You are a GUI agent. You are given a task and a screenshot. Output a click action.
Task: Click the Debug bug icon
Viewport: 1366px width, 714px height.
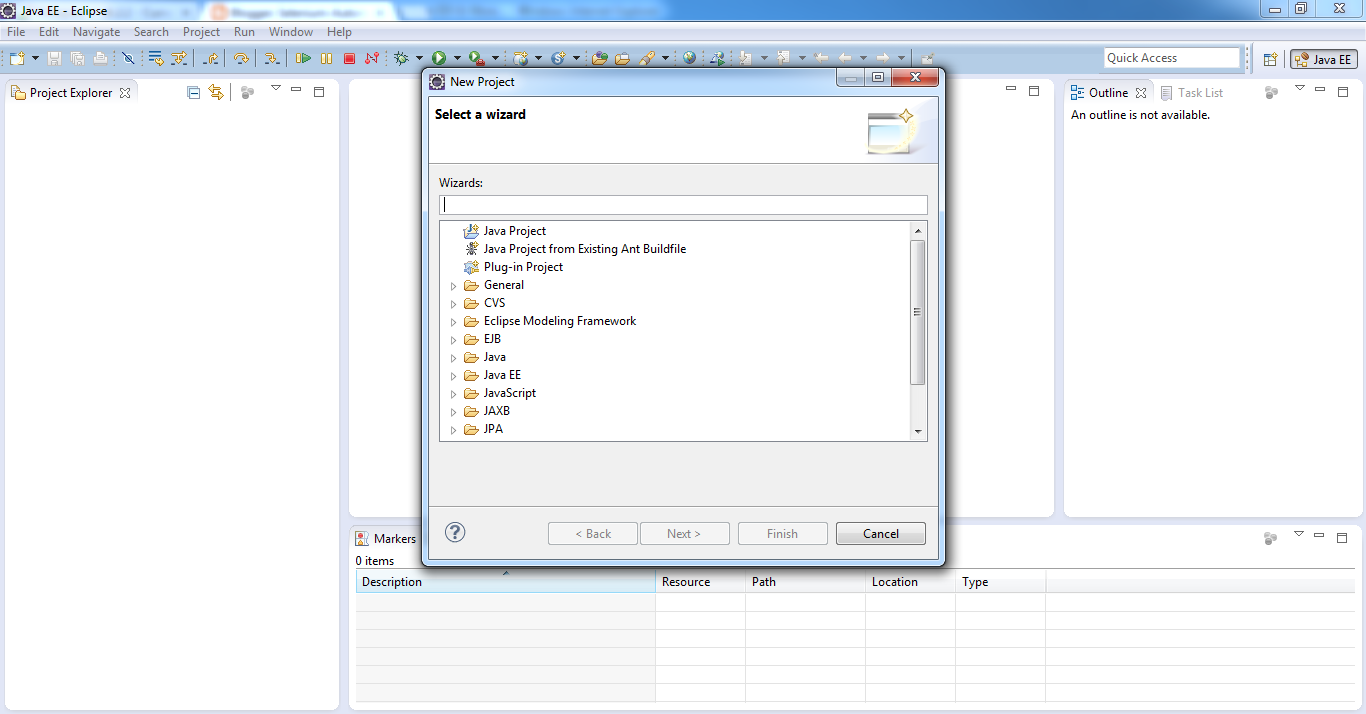(401, 58)
